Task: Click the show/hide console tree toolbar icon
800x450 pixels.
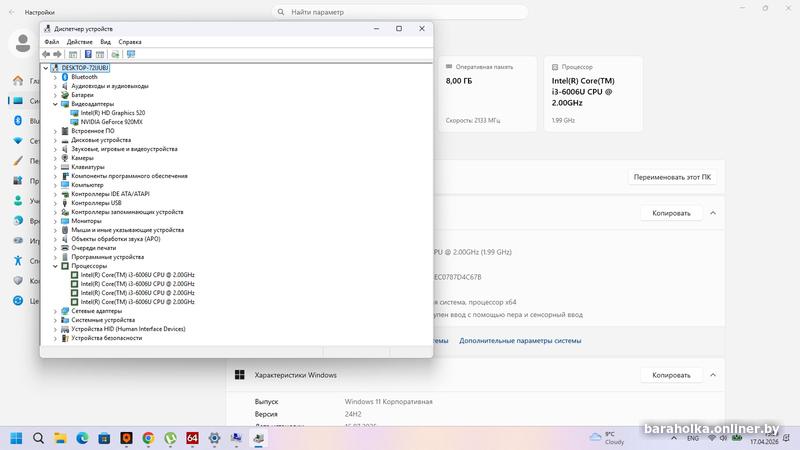Action: (73, 54)
